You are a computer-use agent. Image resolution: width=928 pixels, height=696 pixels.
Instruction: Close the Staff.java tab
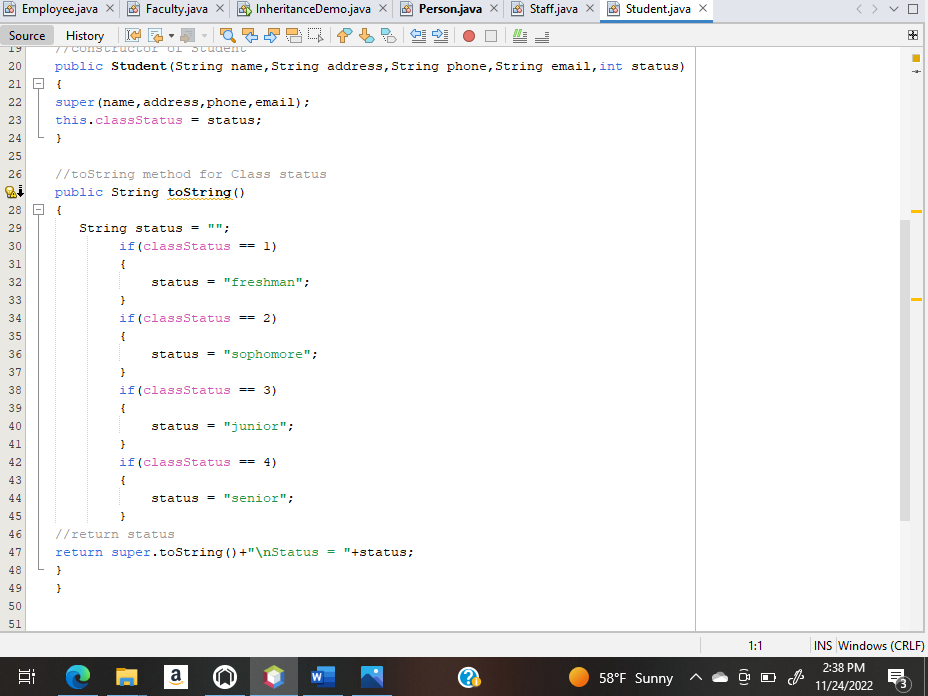(589, 8)
